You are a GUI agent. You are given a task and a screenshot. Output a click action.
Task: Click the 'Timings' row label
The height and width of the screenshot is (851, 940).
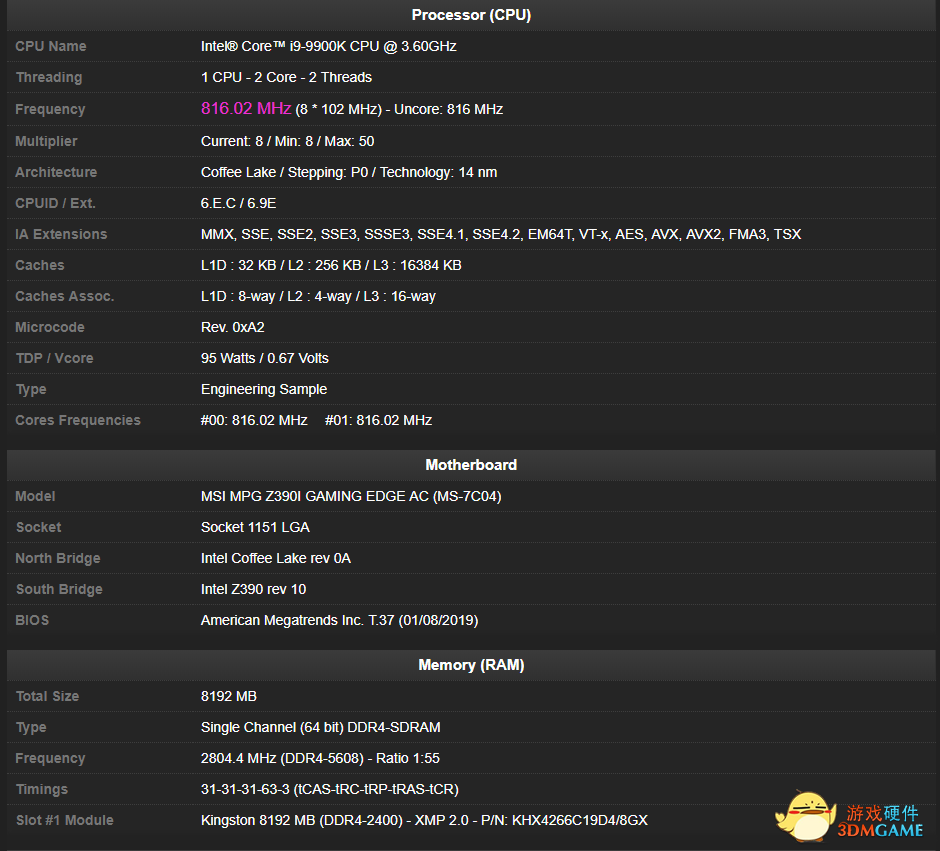[x=42, y=789]
